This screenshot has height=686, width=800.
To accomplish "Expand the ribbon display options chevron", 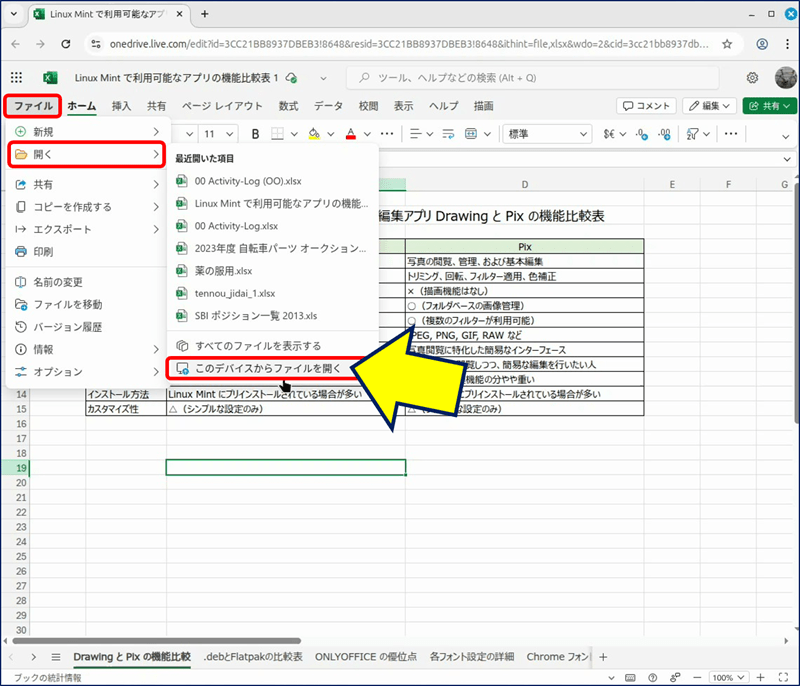I will coord(786,136).
